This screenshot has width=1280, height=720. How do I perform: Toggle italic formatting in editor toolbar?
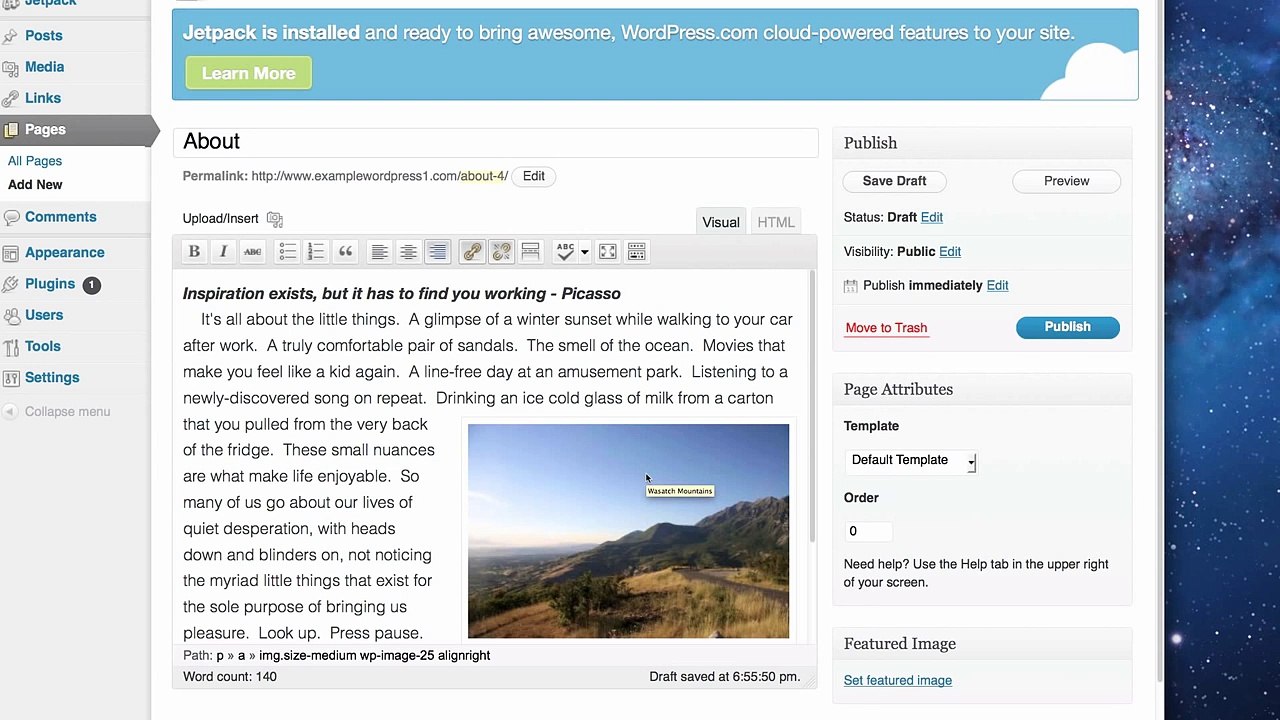[x=223, y=252]
